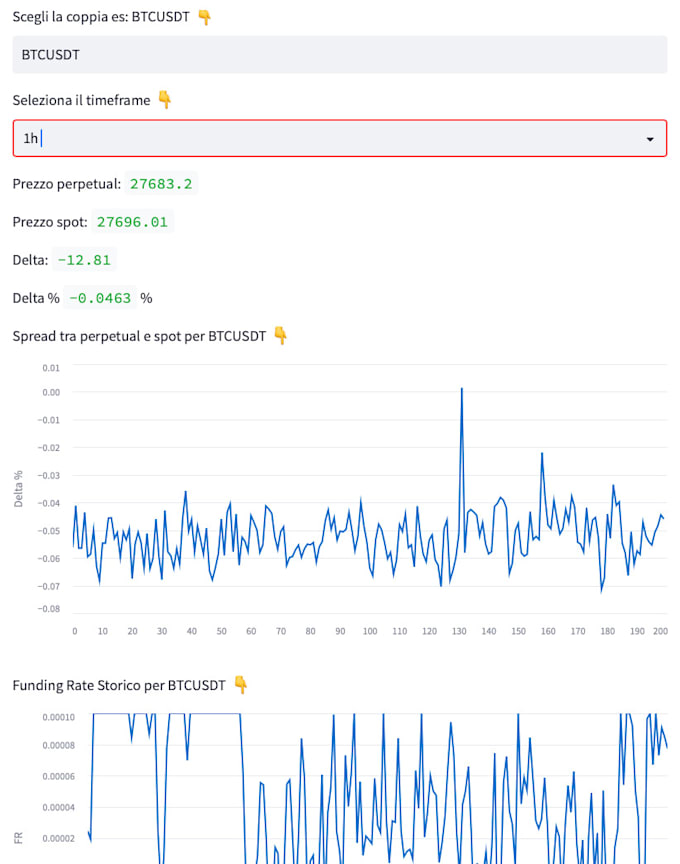Click the Spread tra perpetual e spot heading
Image resolution: width=680 pixels, height=864 pixels.
point(137,336)
